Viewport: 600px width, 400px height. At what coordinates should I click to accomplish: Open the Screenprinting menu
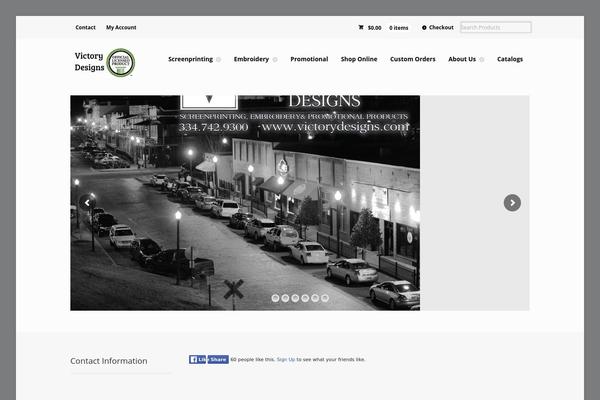coord(191,59)
